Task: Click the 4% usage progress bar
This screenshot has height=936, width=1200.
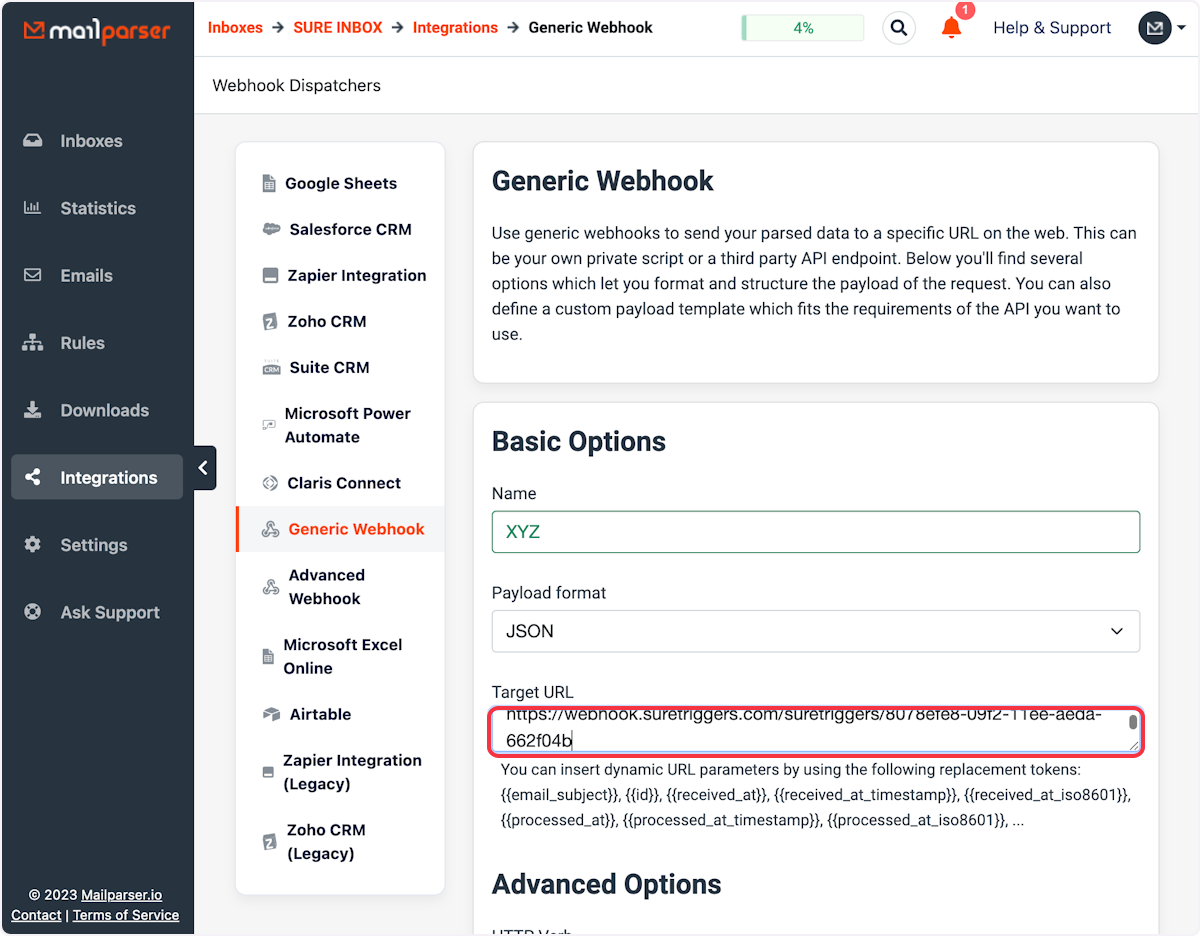Action: click(x=803, y=28)
